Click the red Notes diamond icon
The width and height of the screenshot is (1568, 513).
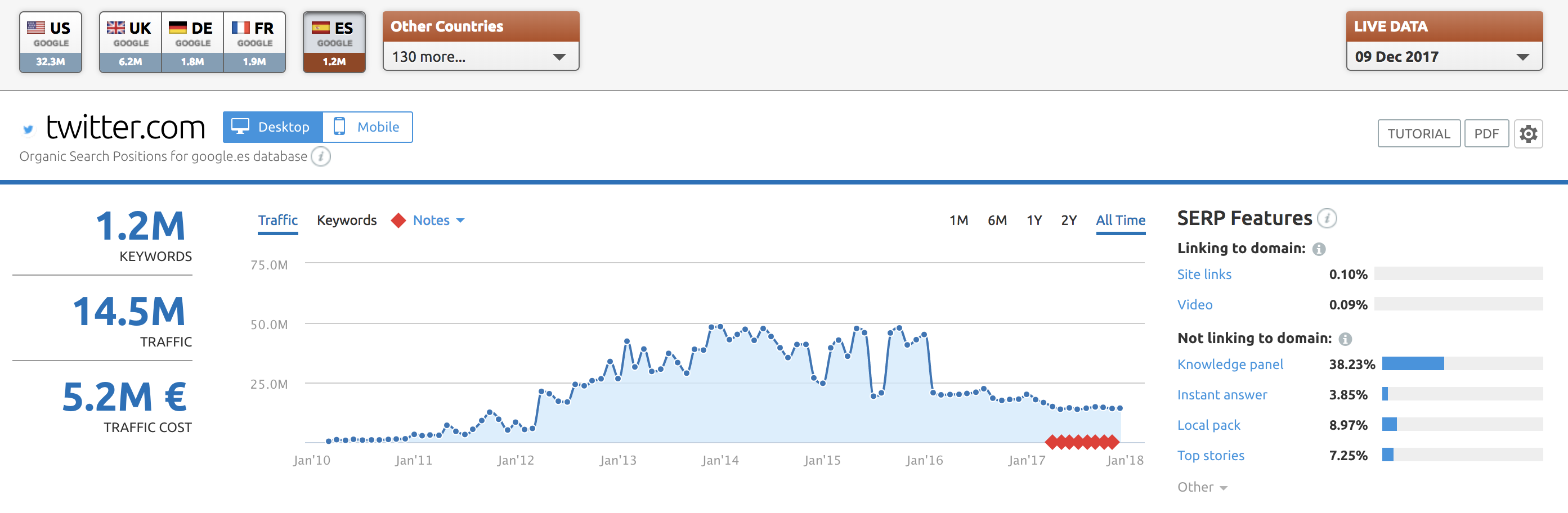pos(398,220)
